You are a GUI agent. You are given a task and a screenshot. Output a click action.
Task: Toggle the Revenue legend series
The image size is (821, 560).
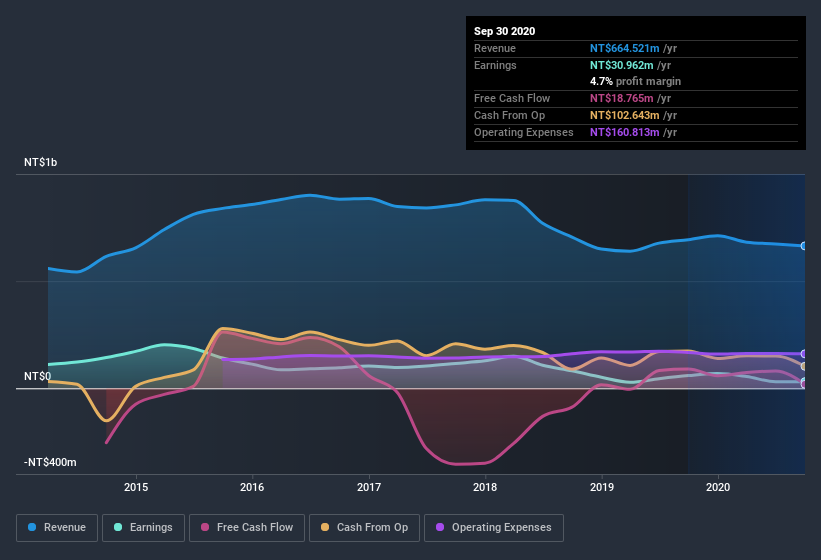click(57, 528)
